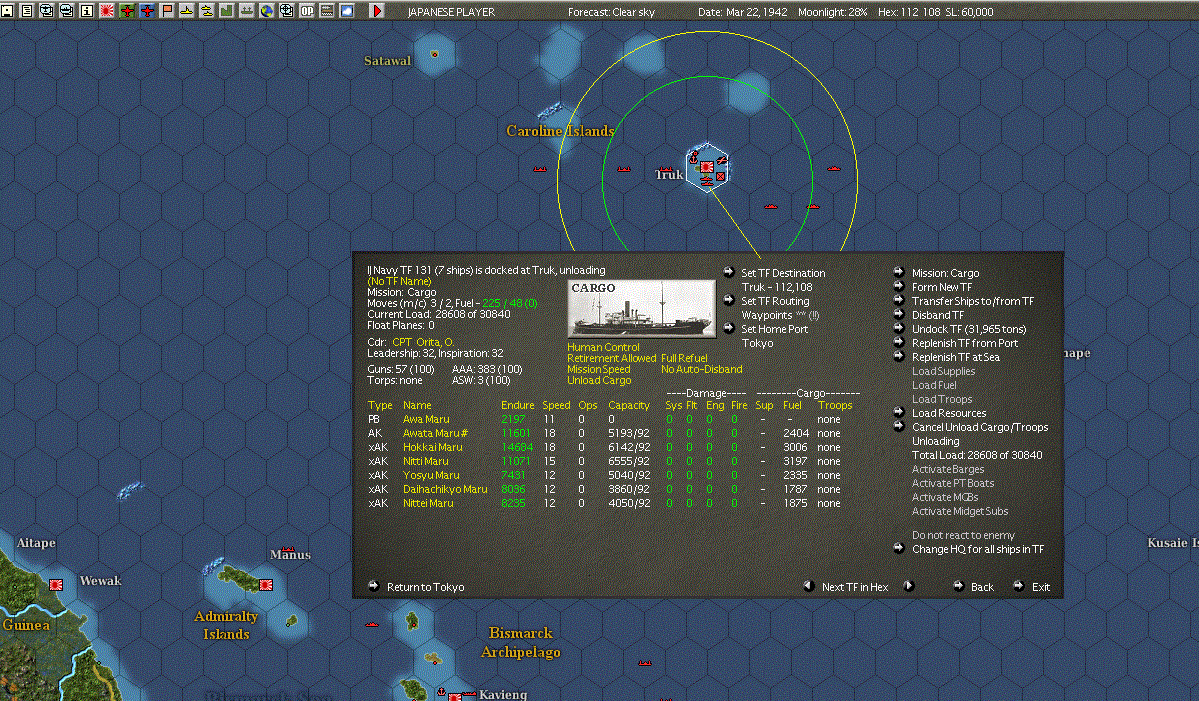Toggle Mission Speed setting
The width and height of the screenshot is (1199, 701).
pyautogui.click(x=598, y=369)
